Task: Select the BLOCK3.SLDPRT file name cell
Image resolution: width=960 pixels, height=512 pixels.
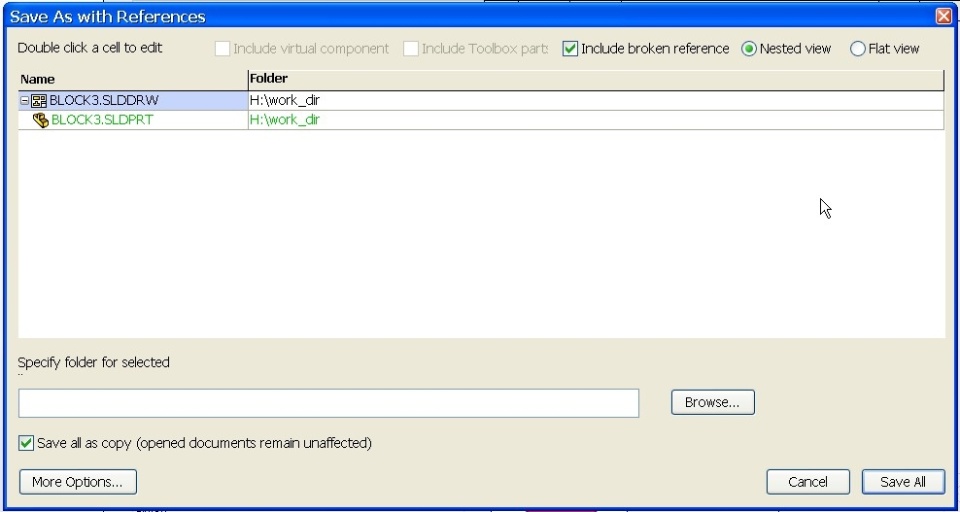Action: point(133,120)
